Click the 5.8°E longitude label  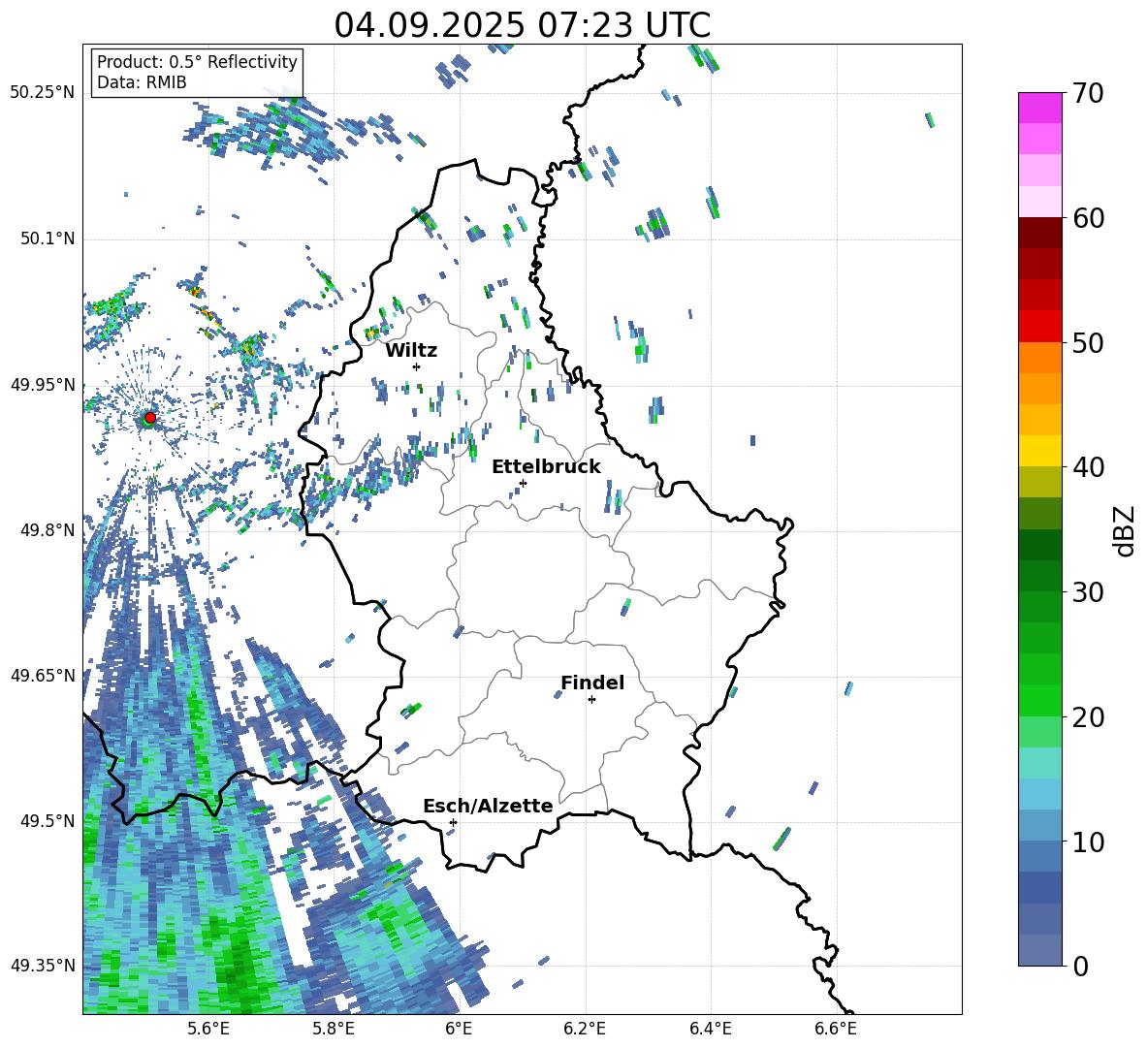click(334, 1029)
